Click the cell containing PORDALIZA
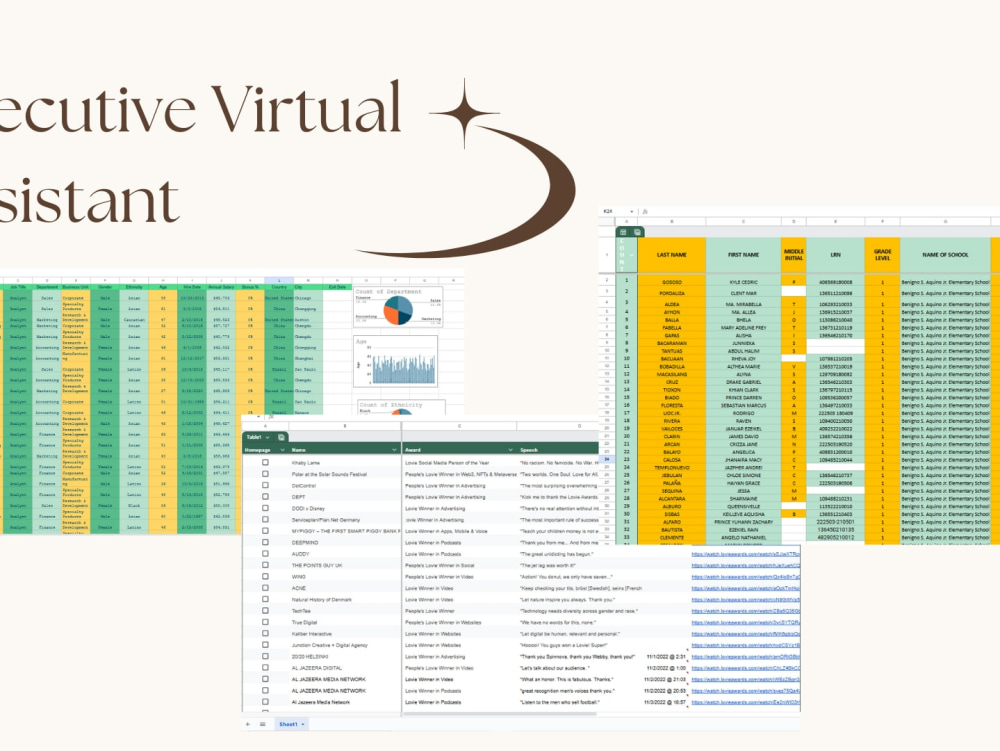The height and width of the screenshot is (751, 1000). [672, 293]
